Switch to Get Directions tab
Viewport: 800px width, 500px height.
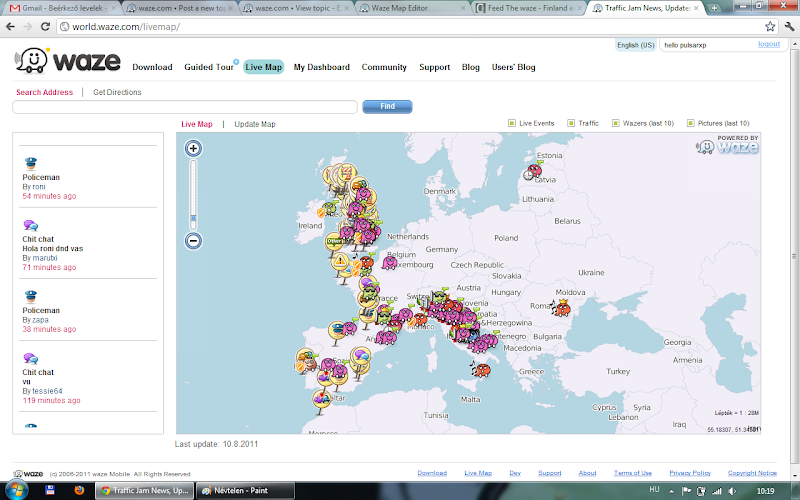click(117, 92)
